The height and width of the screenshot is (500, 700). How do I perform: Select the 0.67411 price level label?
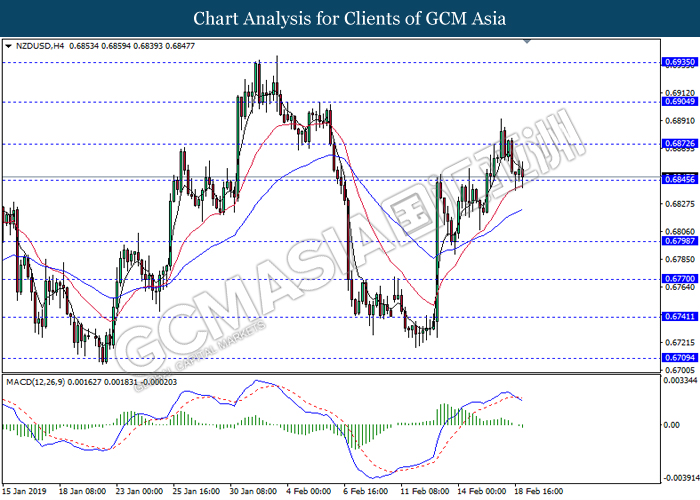(679, 317)
